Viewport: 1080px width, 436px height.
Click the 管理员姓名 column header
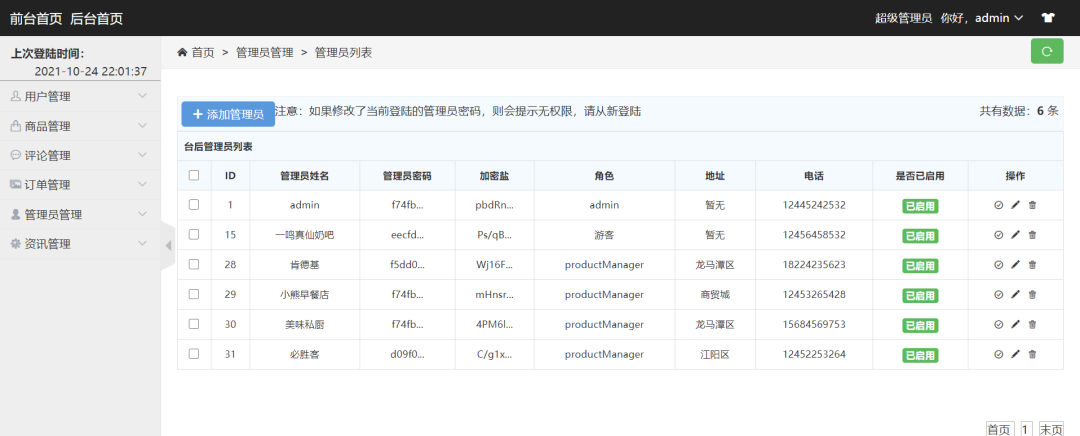click(304, 176)
